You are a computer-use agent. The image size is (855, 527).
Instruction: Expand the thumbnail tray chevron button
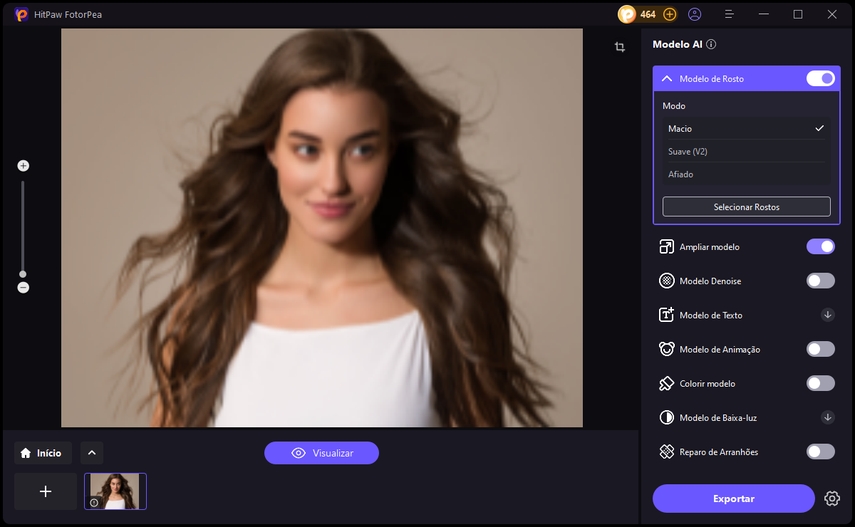click(91, 453)
